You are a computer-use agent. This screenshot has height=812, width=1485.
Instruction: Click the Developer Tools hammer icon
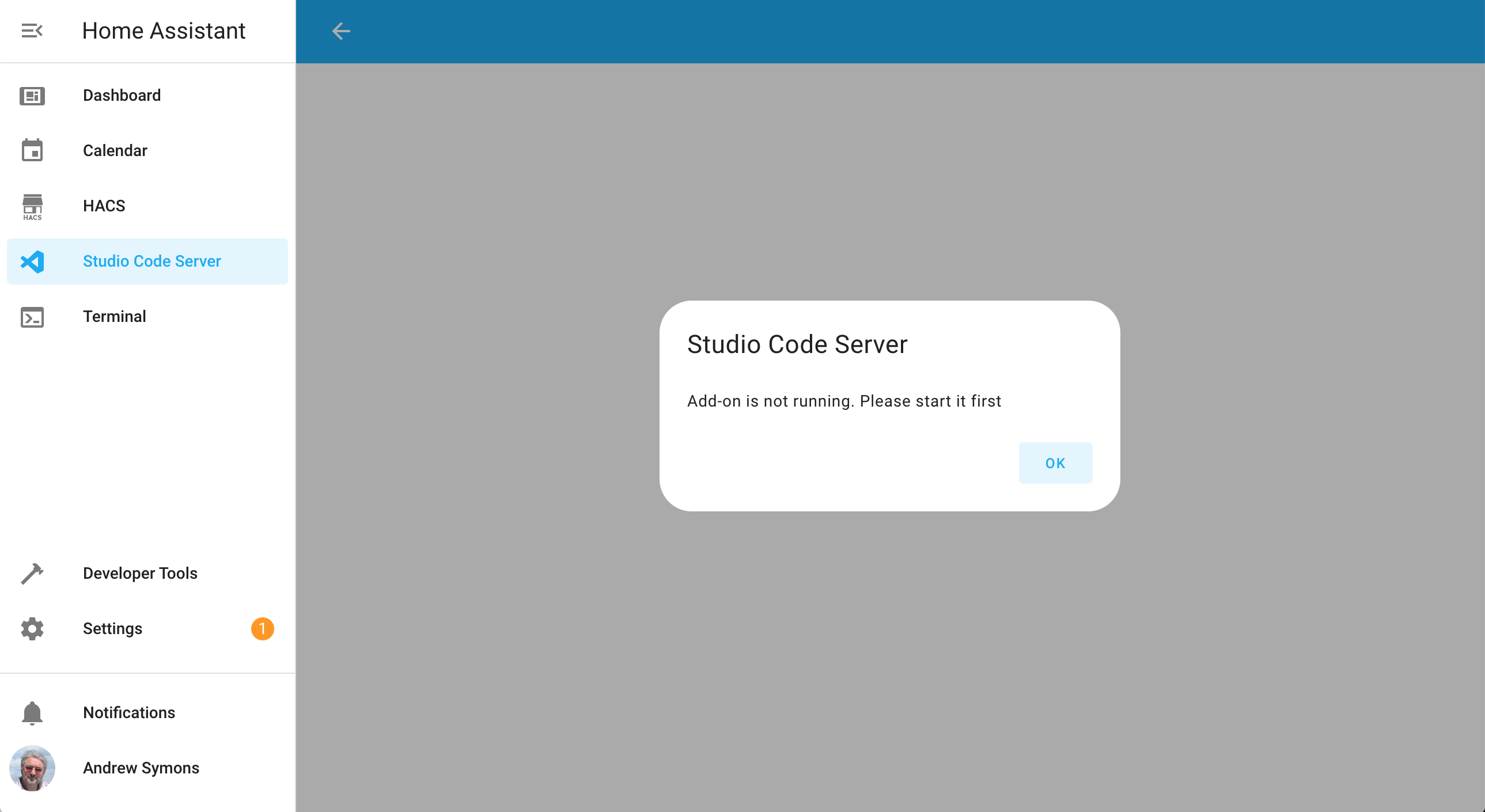(32, 573)
